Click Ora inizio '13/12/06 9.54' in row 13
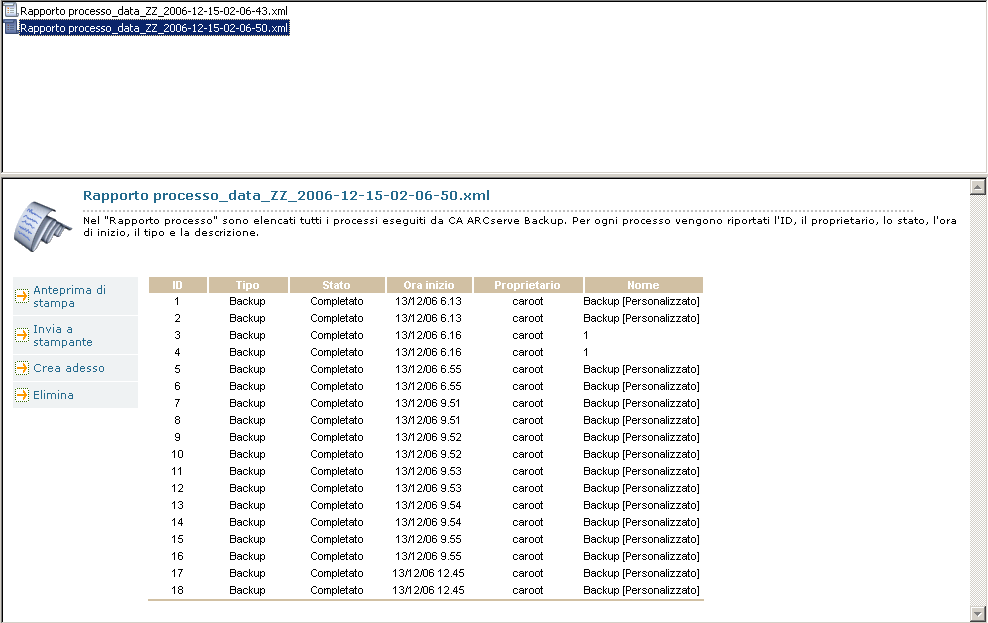This screenshot has width=988, height=623. (x=428, y=506)
